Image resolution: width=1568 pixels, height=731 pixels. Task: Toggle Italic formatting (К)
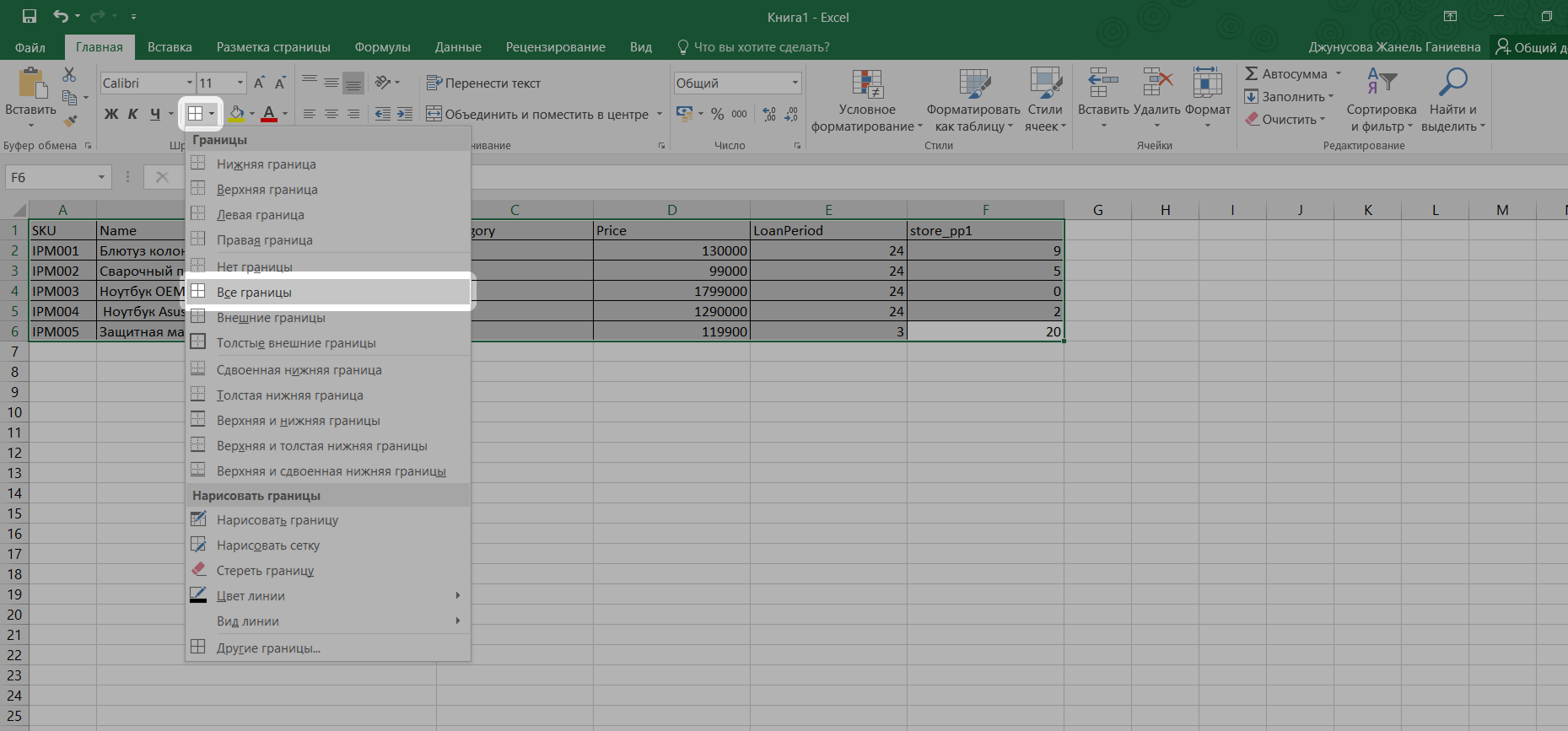pyautogui.click(x=132, y=114)
